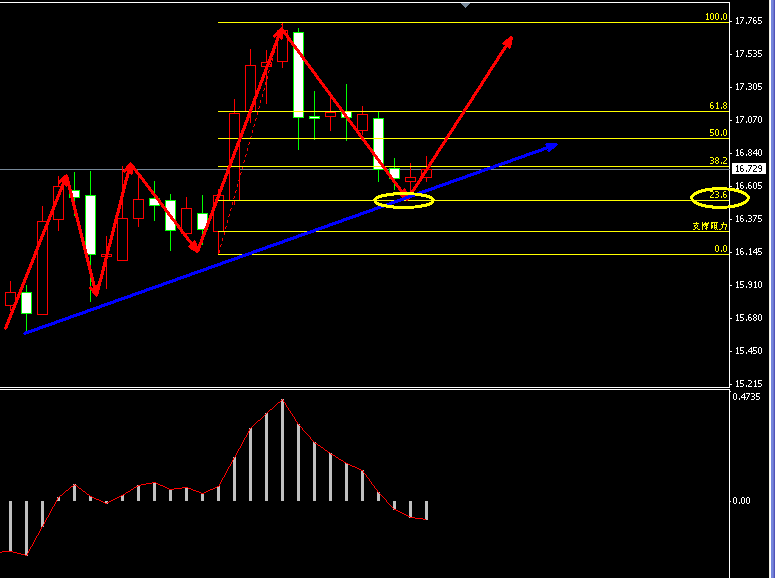The height and width of the screenshot is (578, 775).
Task: Click the 0.0 Fibonacci level label
Action: [x=719, y=249]
